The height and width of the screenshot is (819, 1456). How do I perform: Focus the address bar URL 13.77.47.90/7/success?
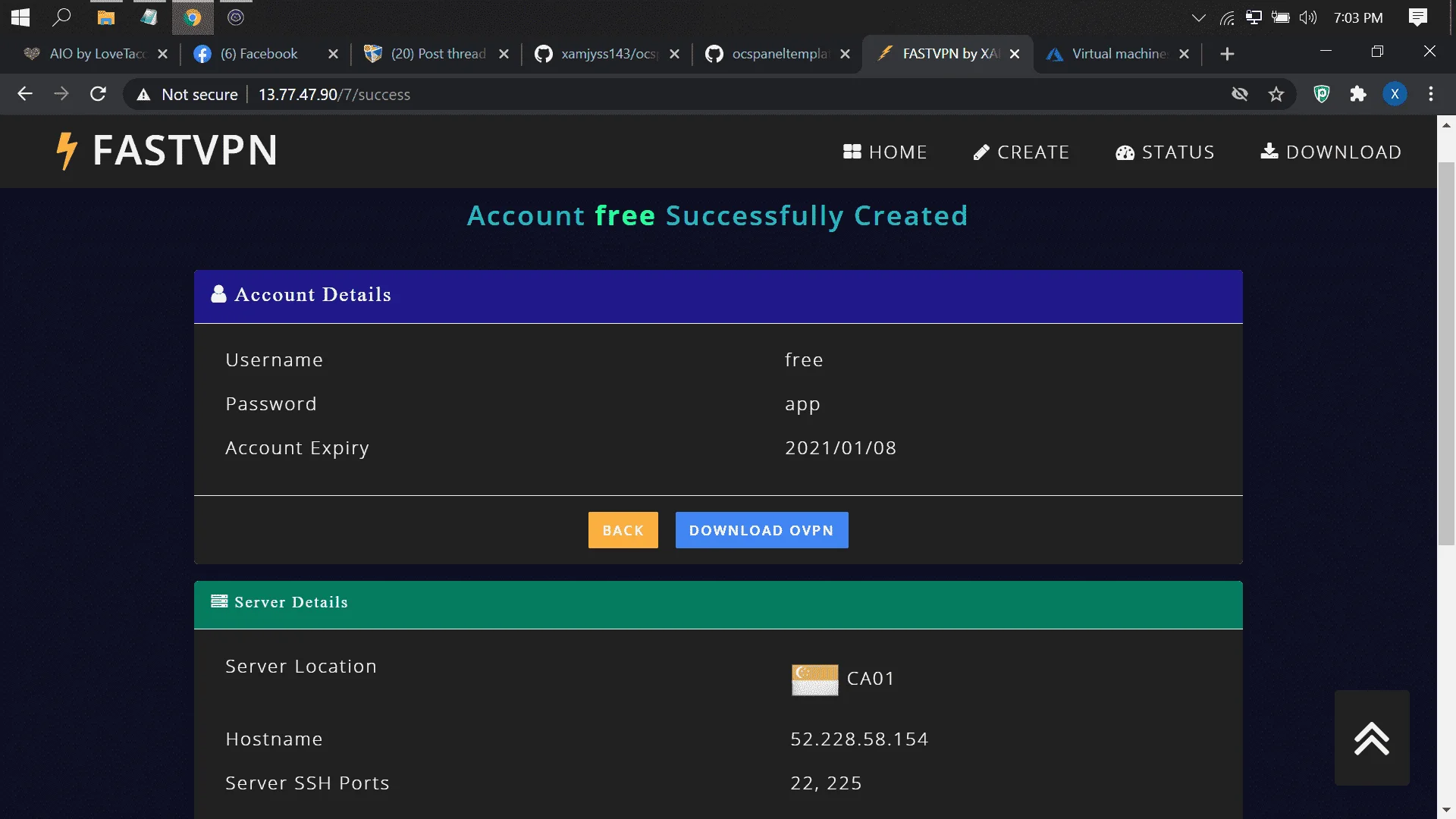(334, 95)
